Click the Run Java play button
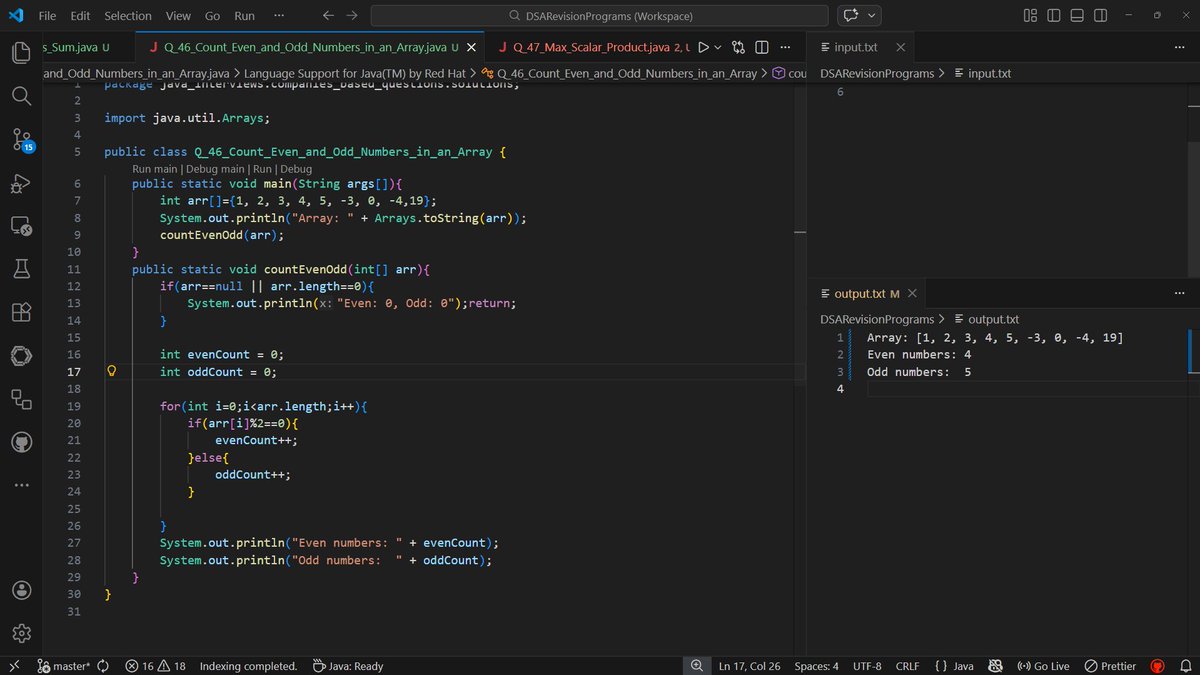Image resolution: width=1200 pixels, height=675 pixels. click(x=704, y=47)
